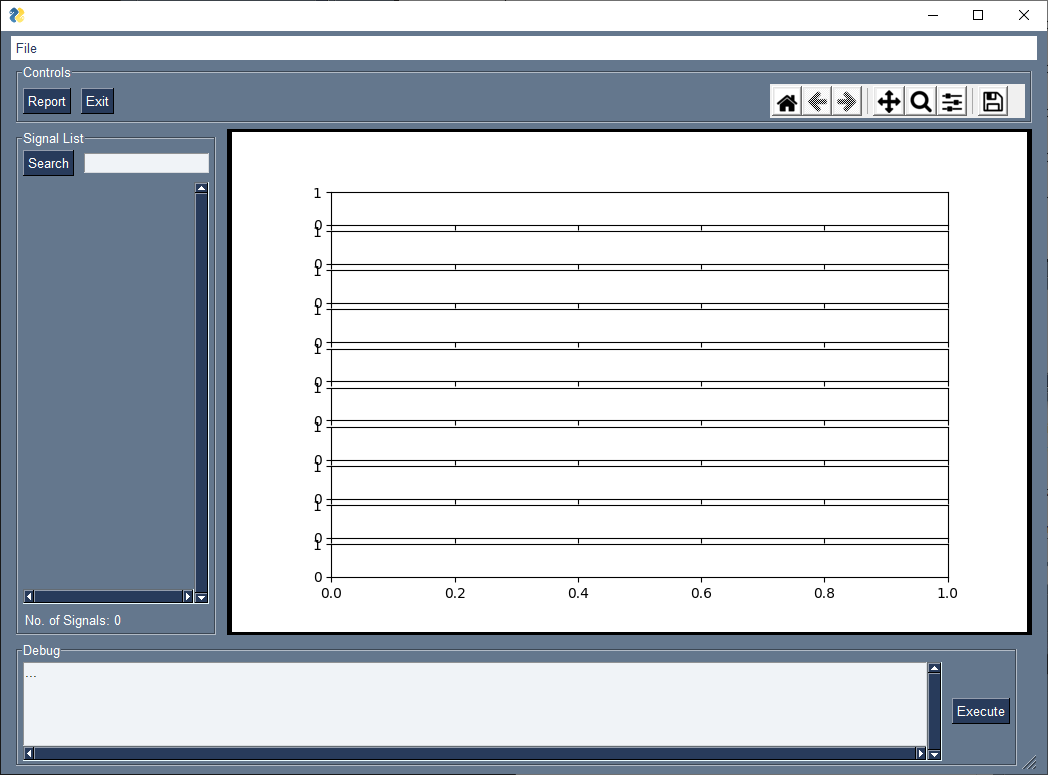Click the Search button in Signal List

coord(48,163)
